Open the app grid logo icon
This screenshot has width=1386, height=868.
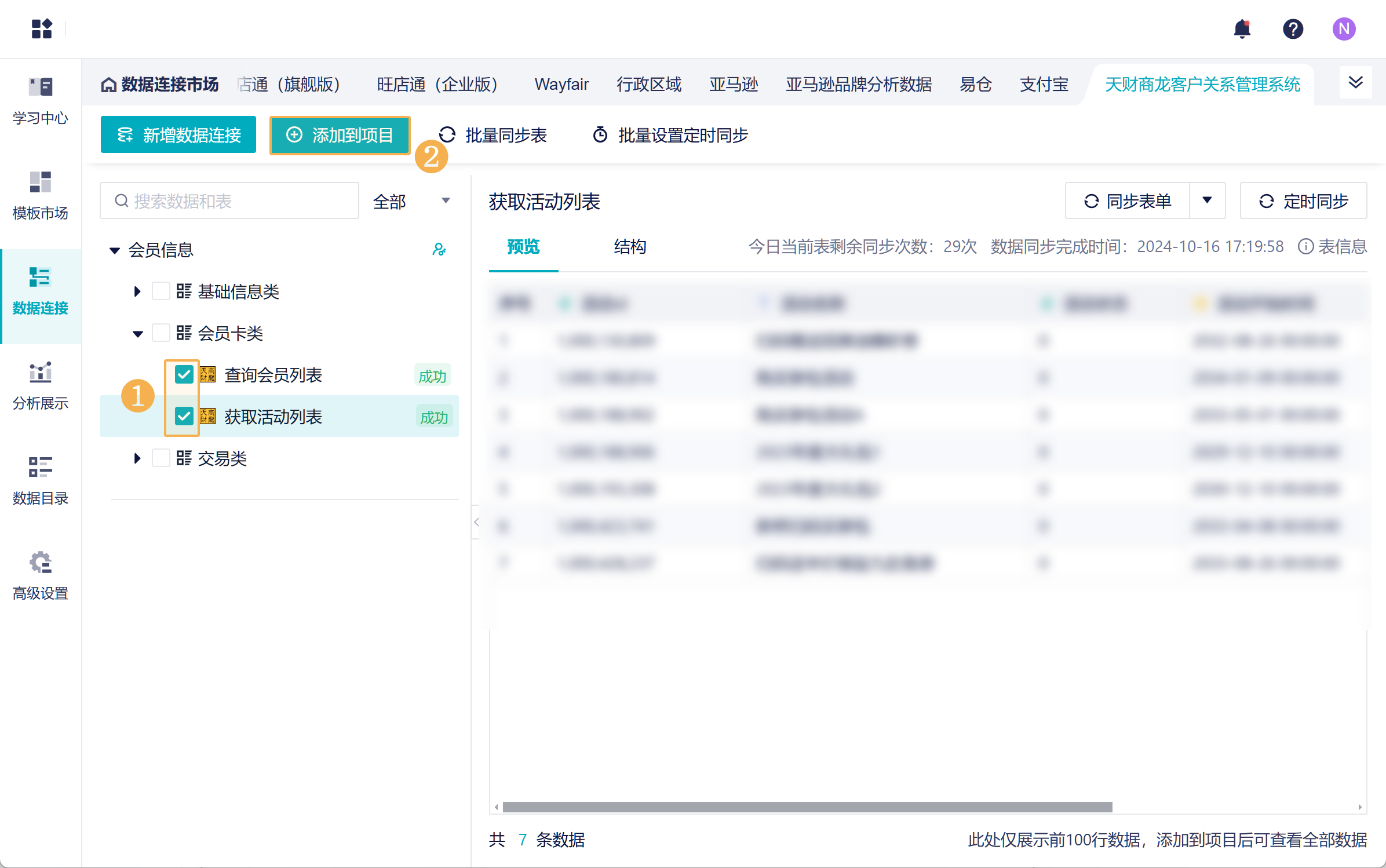tap(42, 29)
